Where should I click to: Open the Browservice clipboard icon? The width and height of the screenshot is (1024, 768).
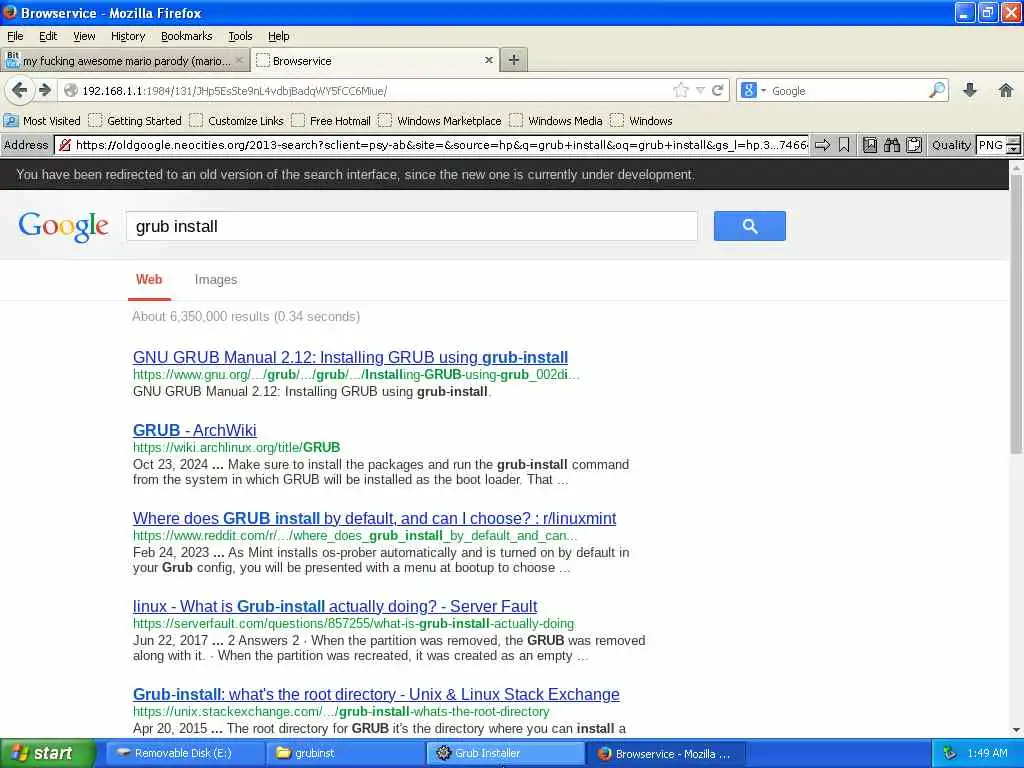tap(914, 144)
